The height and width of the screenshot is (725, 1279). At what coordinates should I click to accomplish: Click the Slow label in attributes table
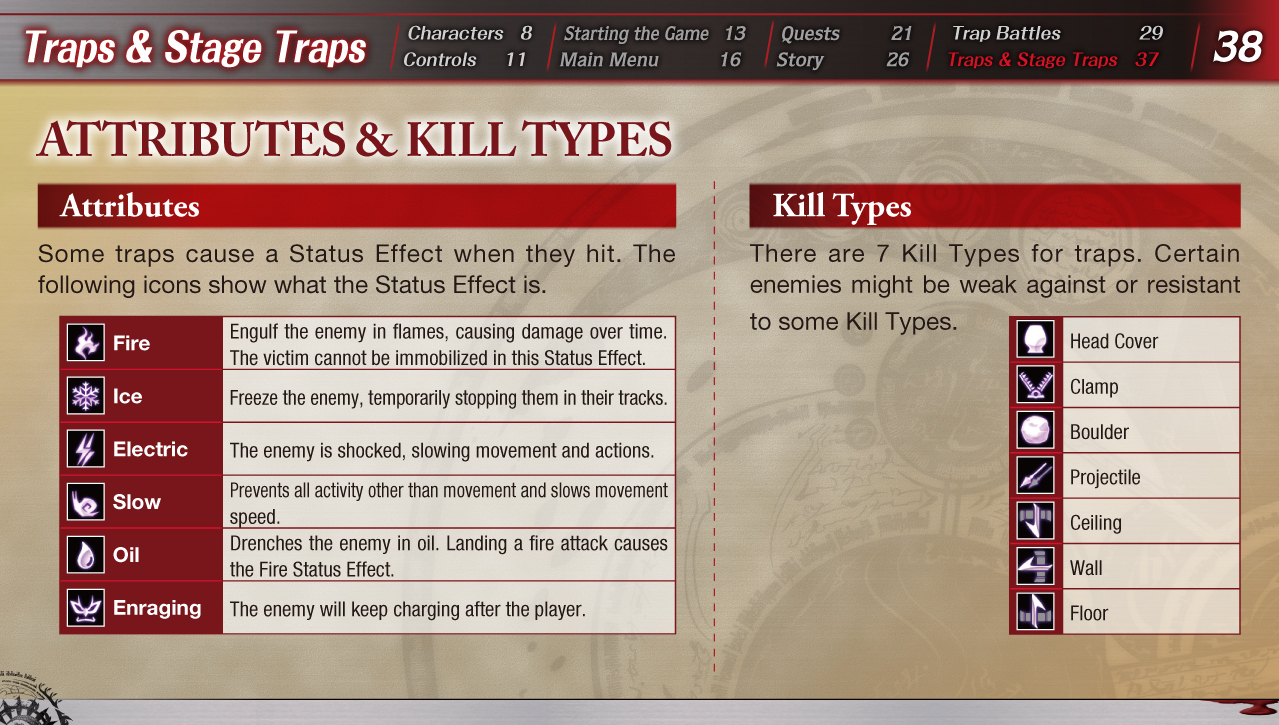click(x=137, y=502)
